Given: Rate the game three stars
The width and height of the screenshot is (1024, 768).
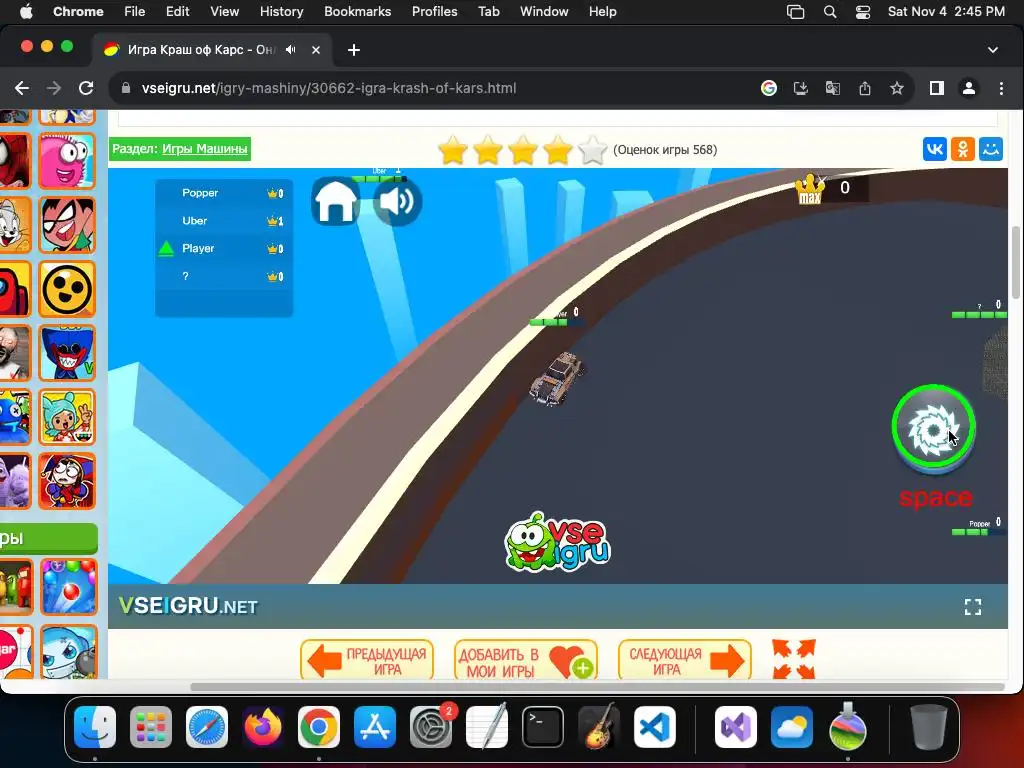Looking at the screenshot, I should tap(522, 151).
